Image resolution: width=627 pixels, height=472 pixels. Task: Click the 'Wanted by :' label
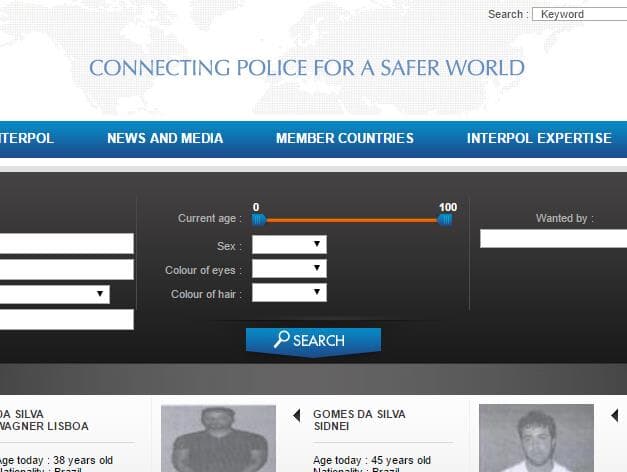[565, 218]
